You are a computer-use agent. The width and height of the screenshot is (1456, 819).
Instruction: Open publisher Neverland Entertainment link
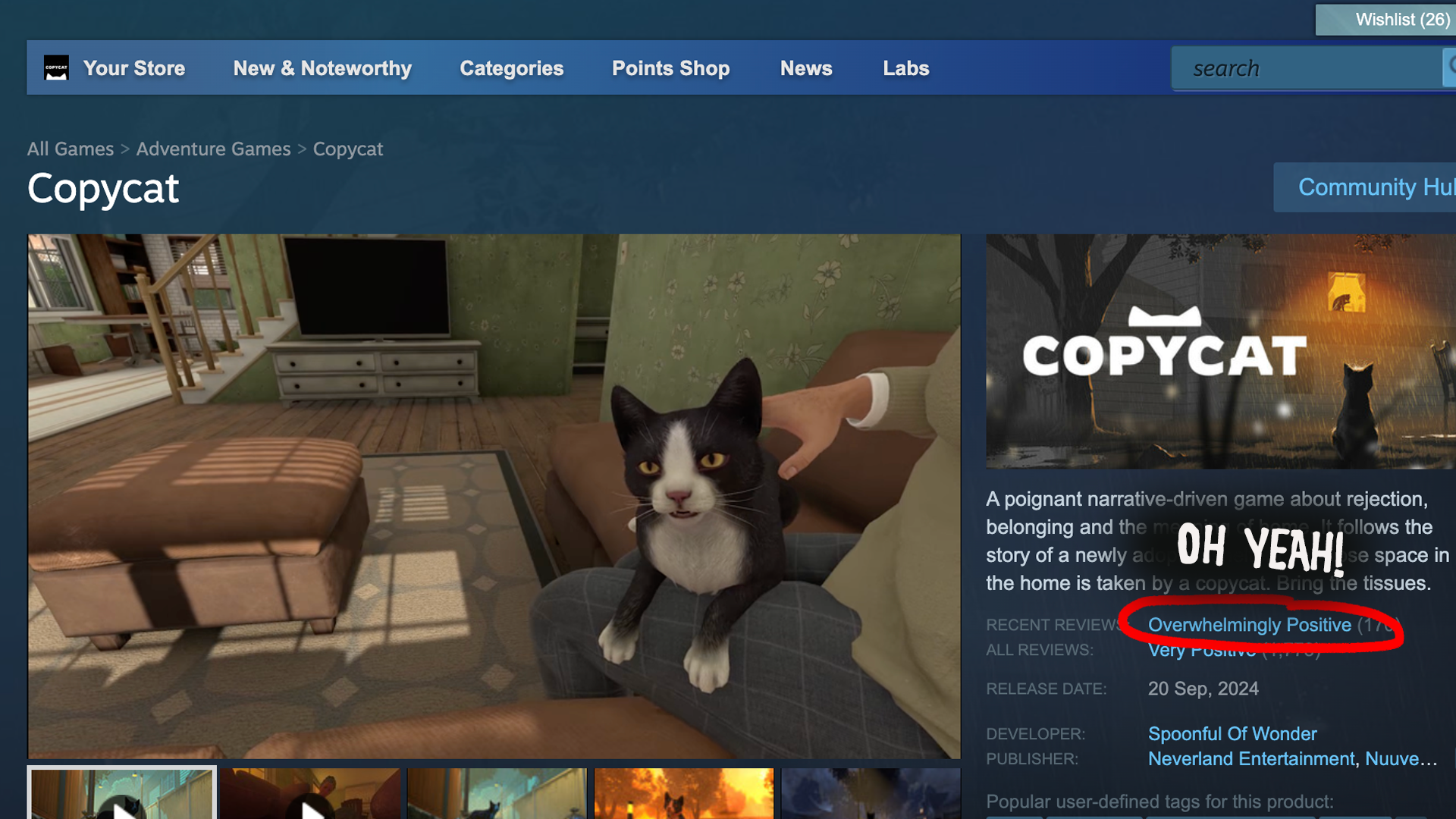(1251, 759)
